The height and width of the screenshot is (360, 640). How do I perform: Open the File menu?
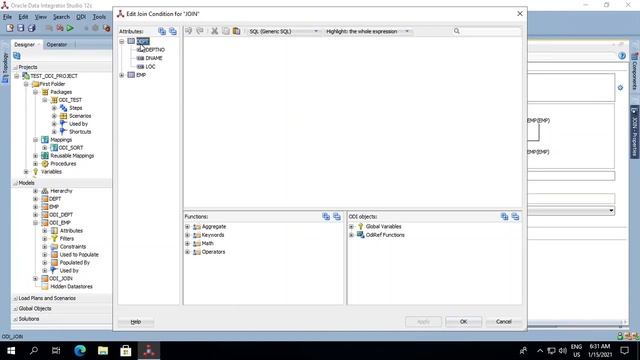click(7, 17)
